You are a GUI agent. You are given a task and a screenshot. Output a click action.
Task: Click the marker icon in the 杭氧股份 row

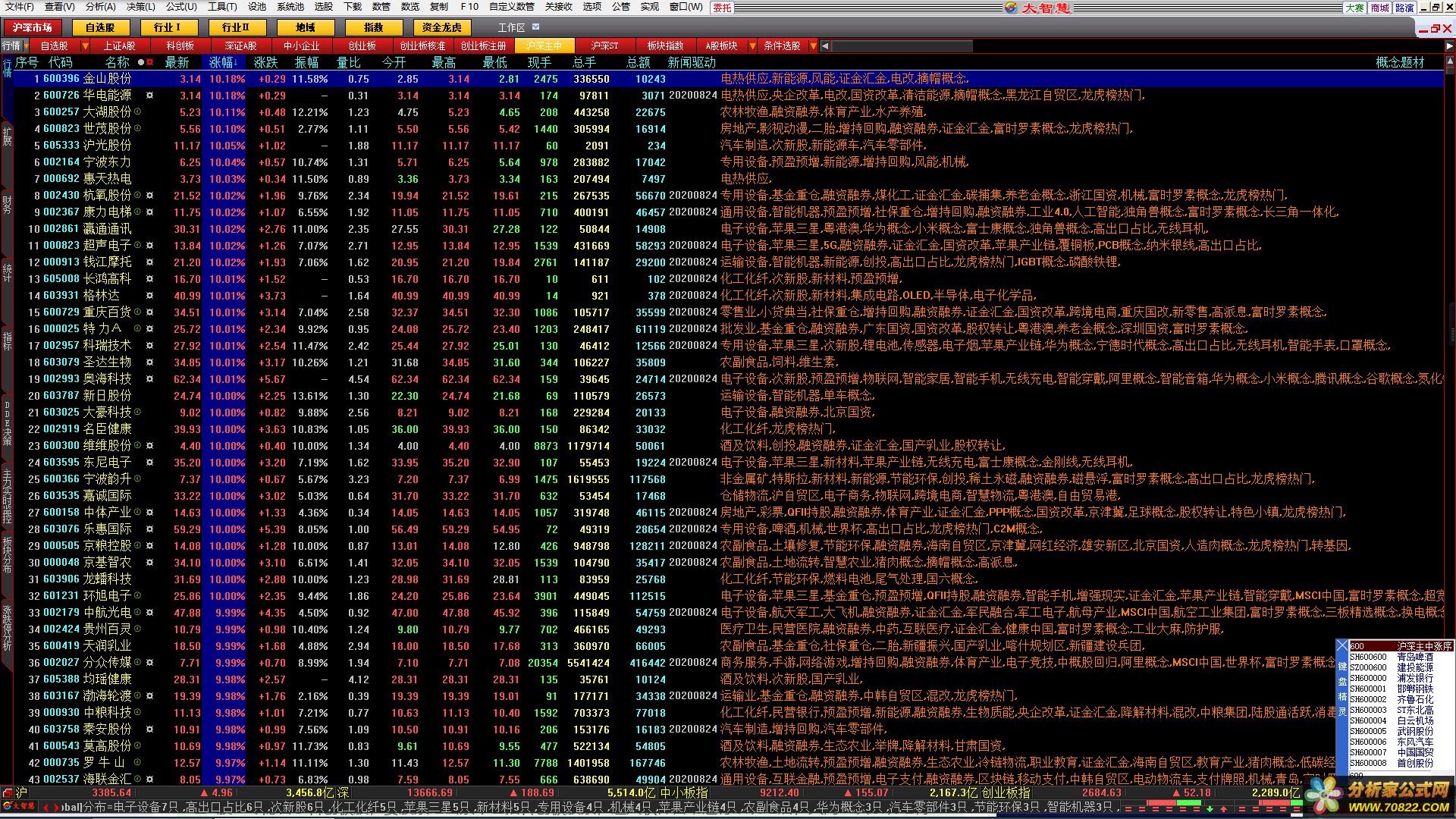(150, 196)
